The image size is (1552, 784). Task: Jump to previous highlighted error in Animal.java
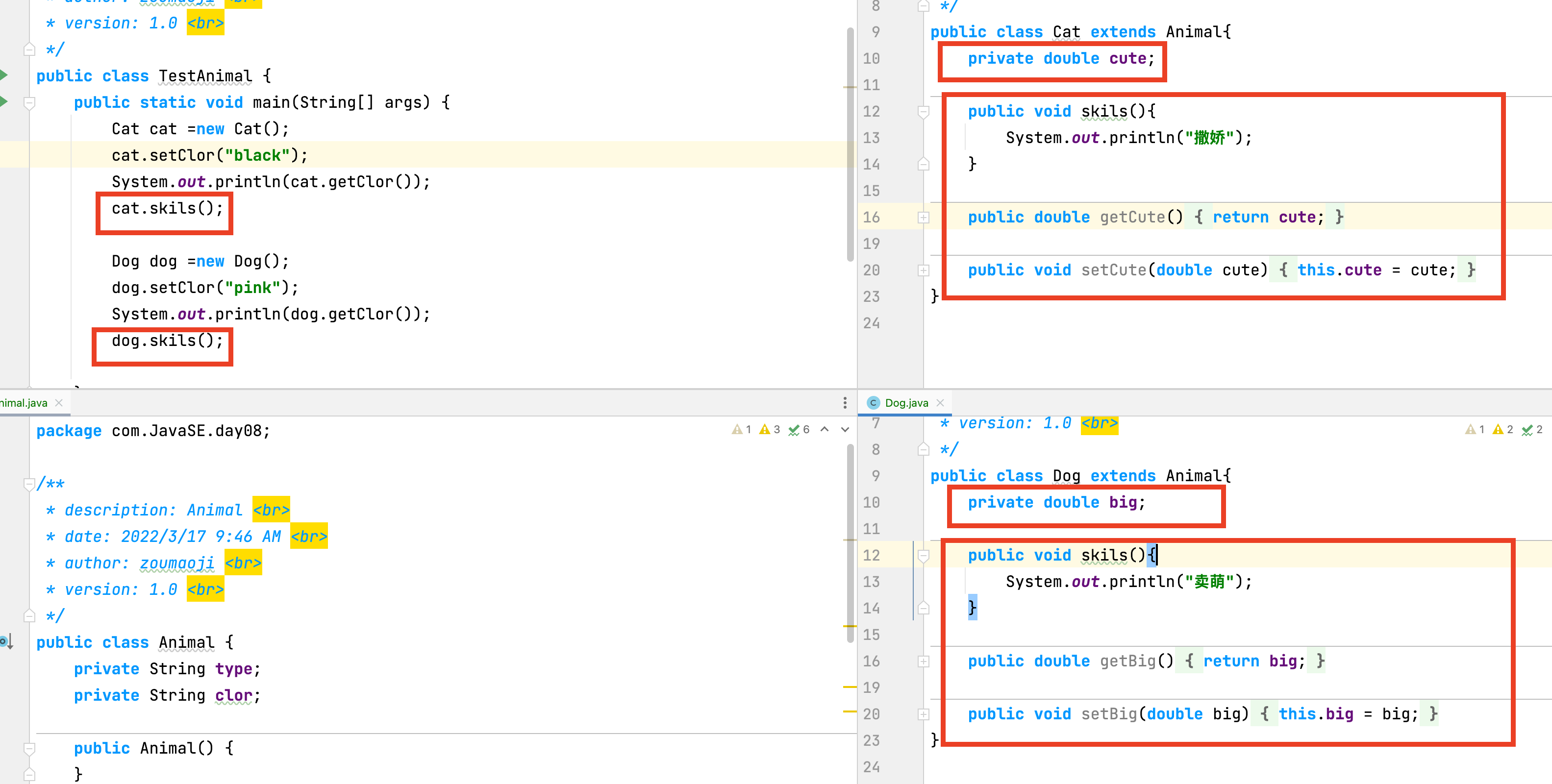click(x=825, y=429)
